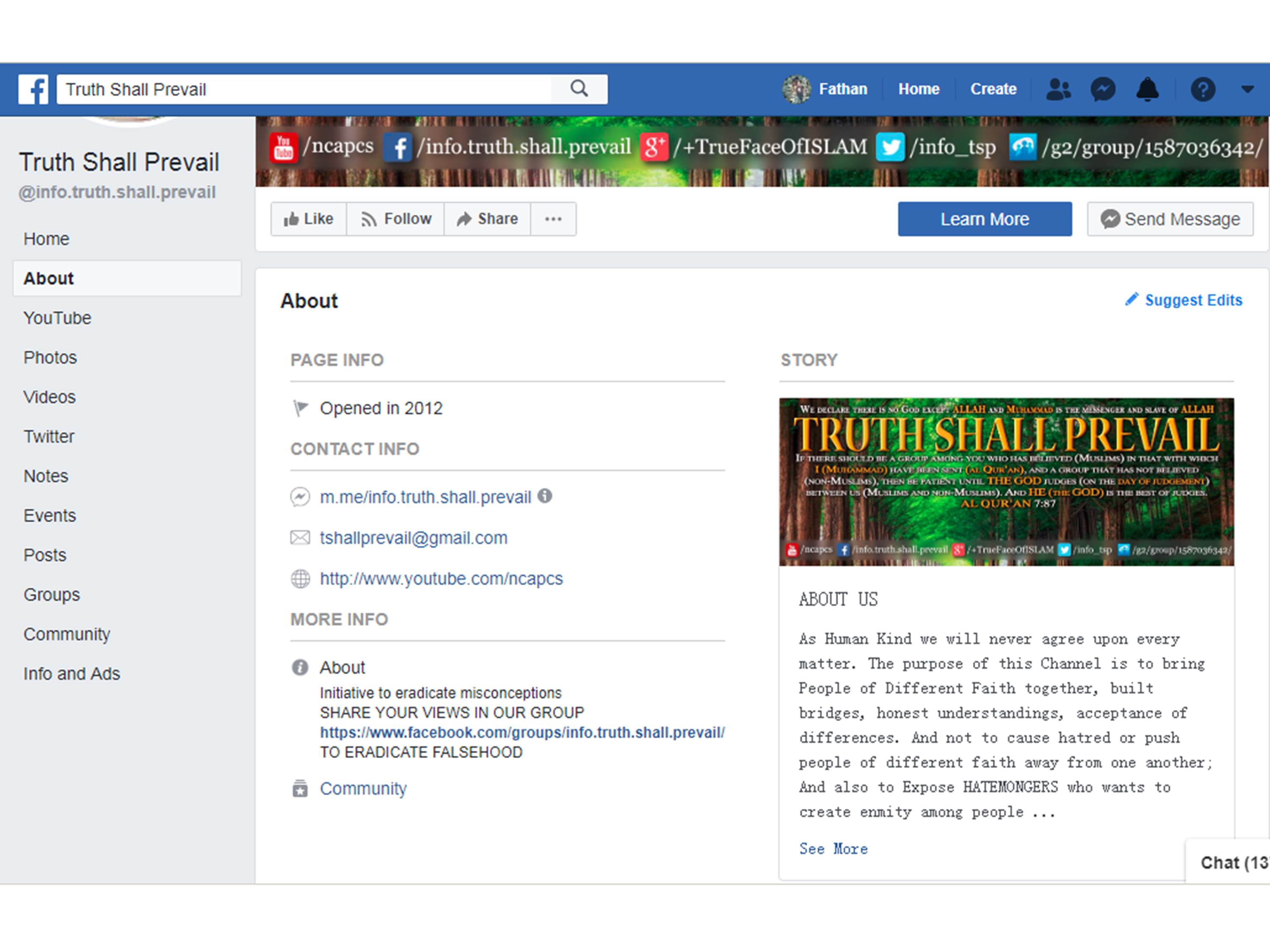Select Community in left sidebar
The image size is (1270, 952).
click(x=66, y=634)
